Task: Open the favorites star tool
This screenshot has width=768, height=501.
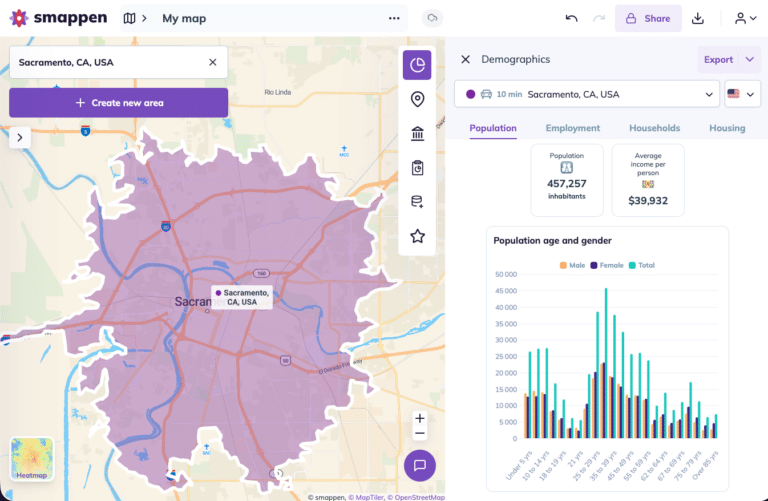Action: (x=417, y=236)
